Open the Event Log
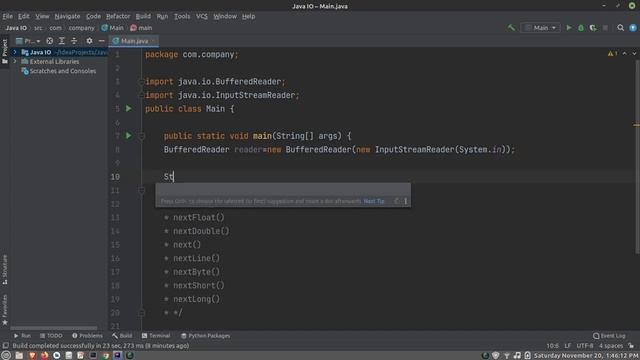This screenshot has height=360, width=640. (x=609, y=336)
